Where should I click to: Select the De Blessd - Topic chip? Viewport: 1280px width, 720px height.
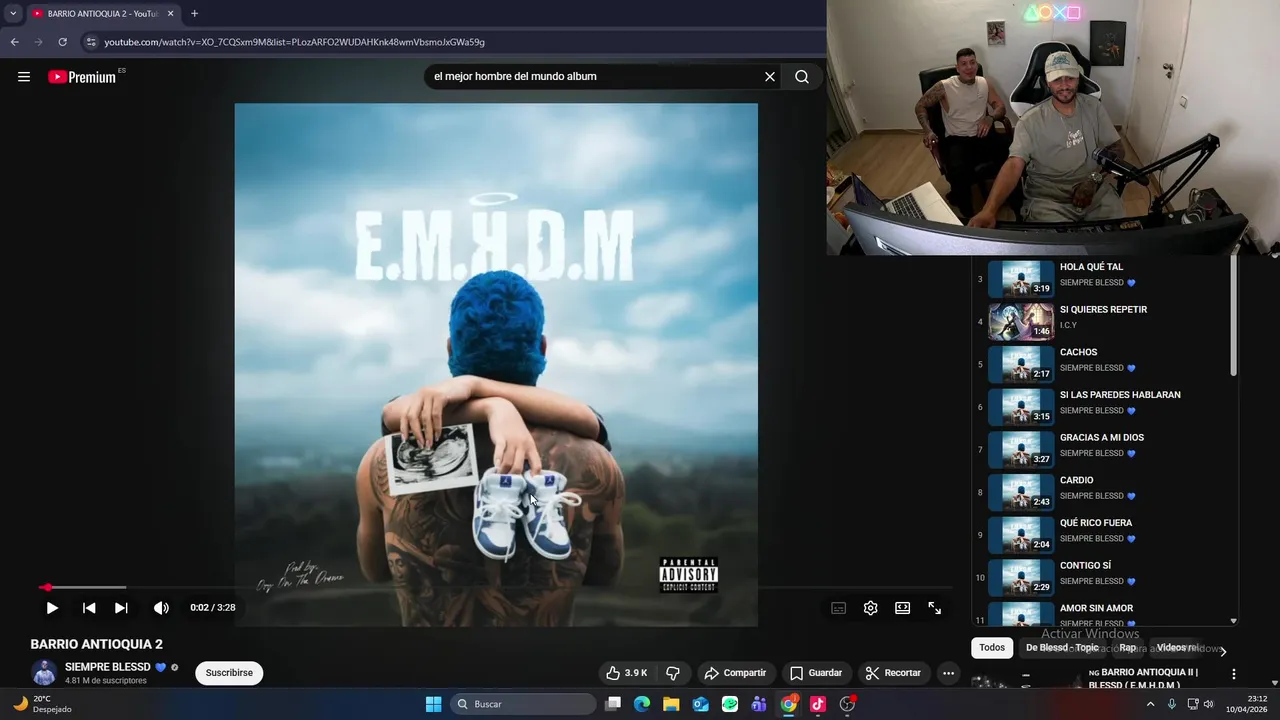tap(1062, 648)
